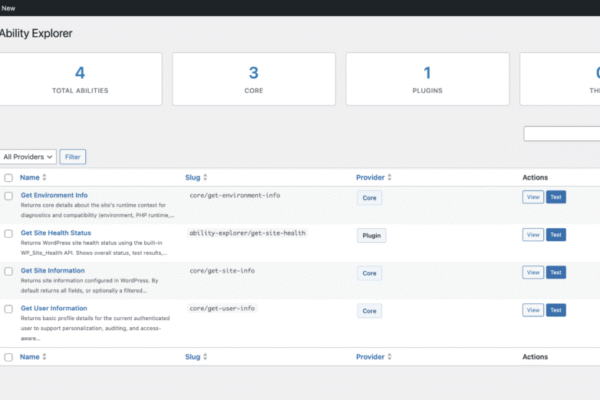600x400 pixels.
Task: Test the Get Site Health Status ability
Action: [x=556, y=235]
